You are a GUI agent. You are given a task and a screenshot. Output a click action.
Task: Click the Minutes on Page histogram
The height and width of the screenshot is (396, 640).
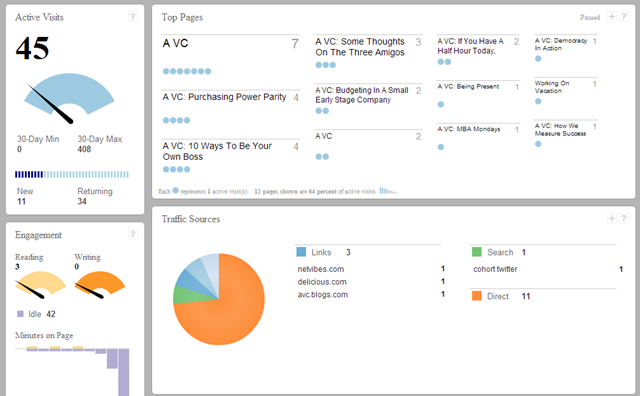[x=72, y=371]
